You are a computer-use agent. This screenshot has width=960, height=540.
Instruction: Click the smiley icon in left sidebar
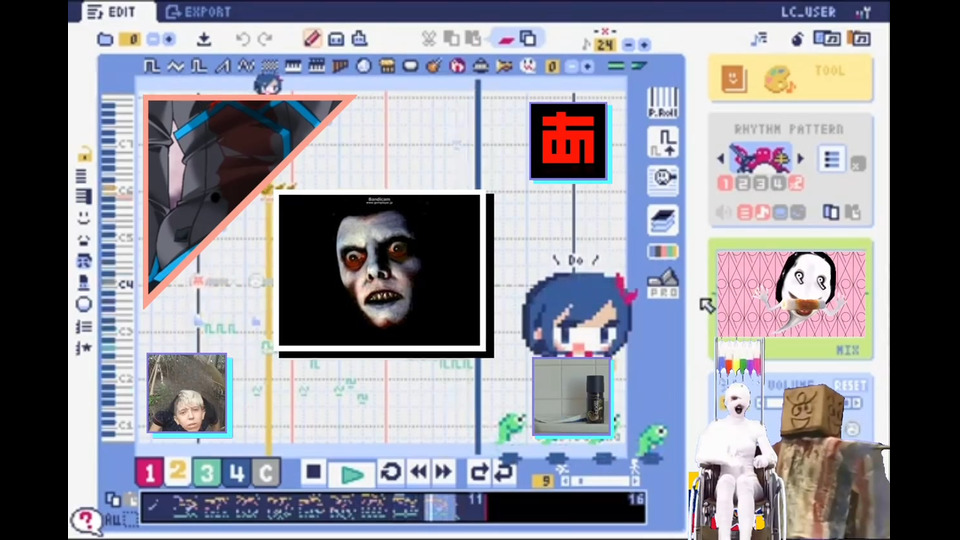pyautogui.click(x=84, y=217)
